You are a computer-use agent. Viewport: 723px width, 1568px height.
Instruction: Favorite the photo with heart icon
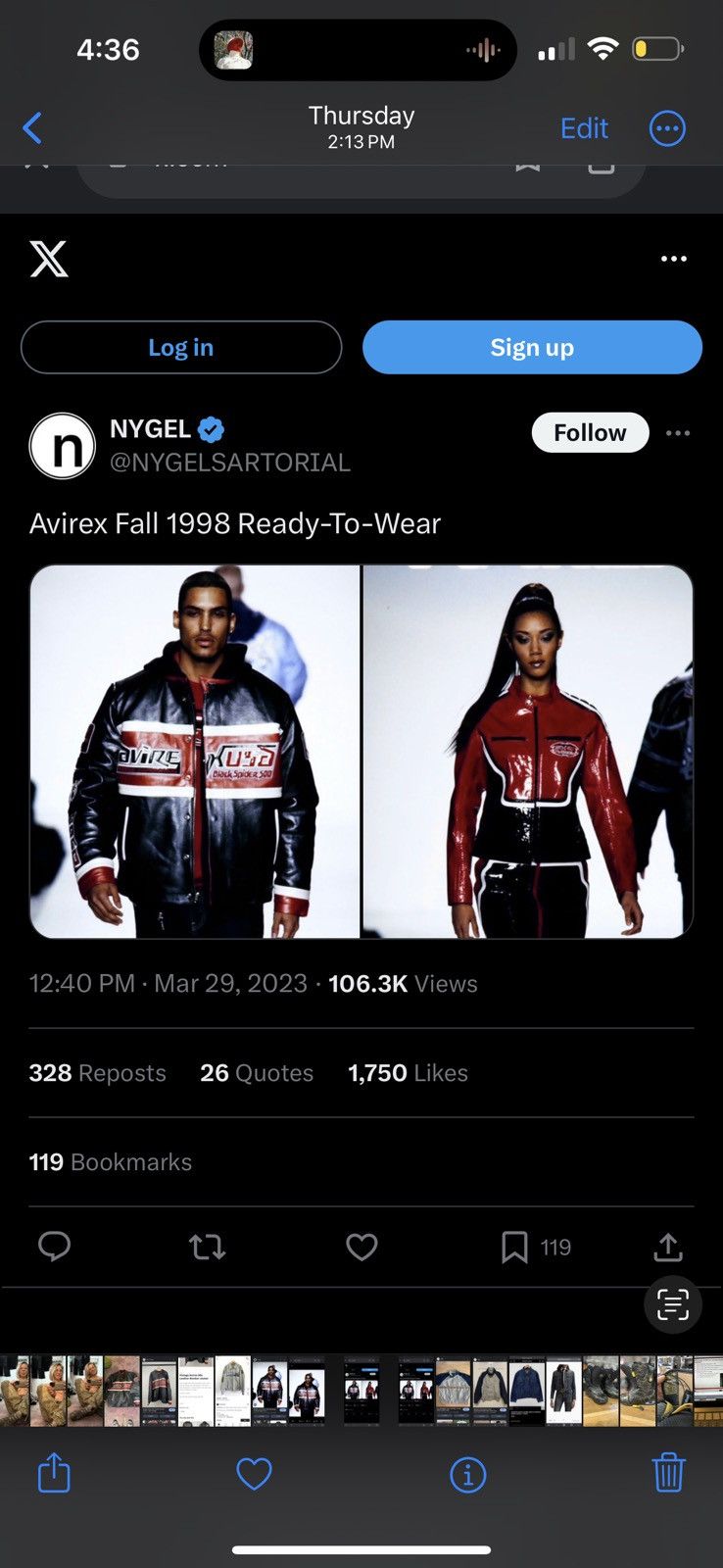(254, 1473)
